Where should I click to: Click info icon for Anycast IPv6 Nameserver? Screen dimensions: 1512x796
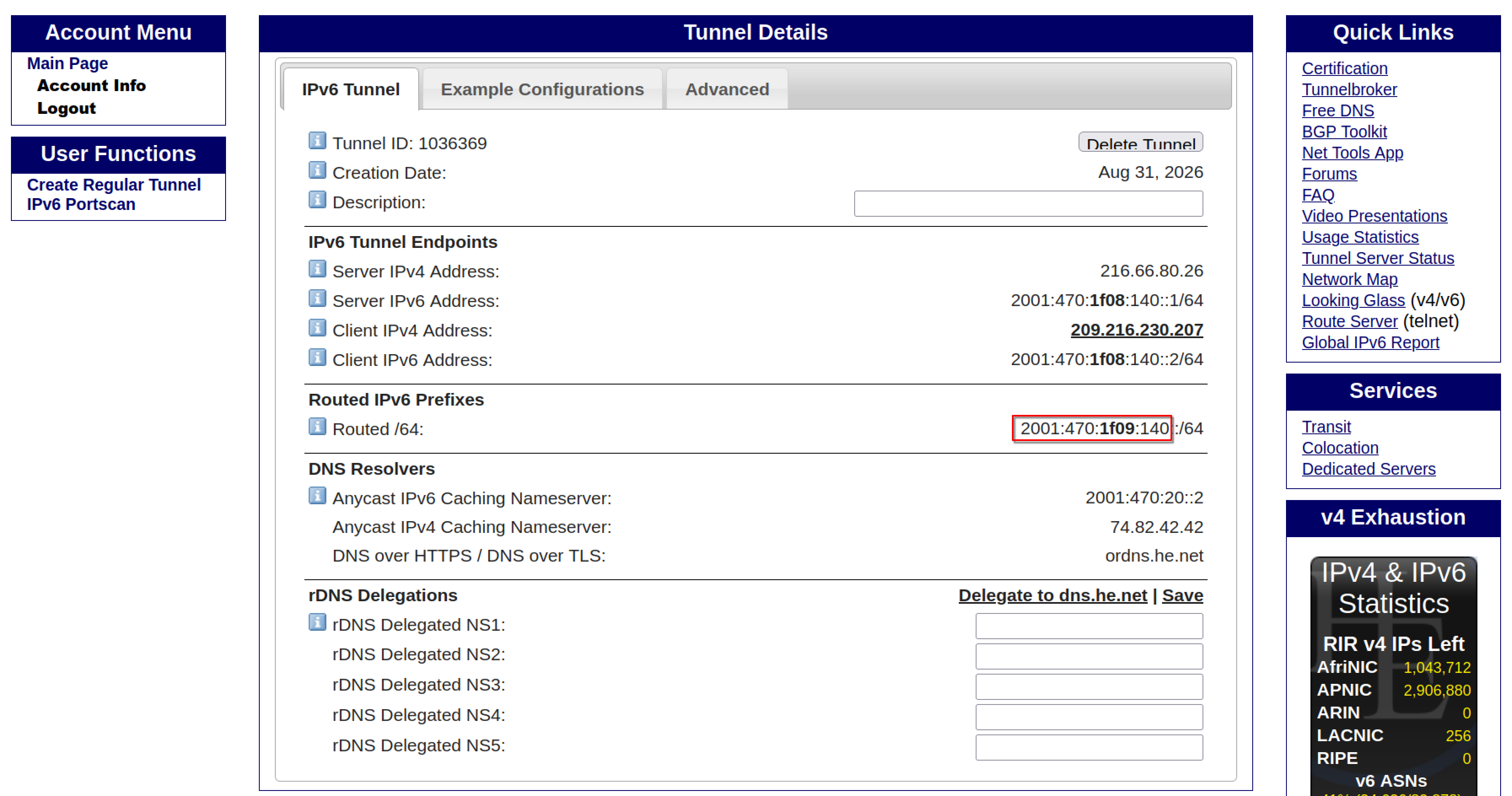(x=317, y=496)
